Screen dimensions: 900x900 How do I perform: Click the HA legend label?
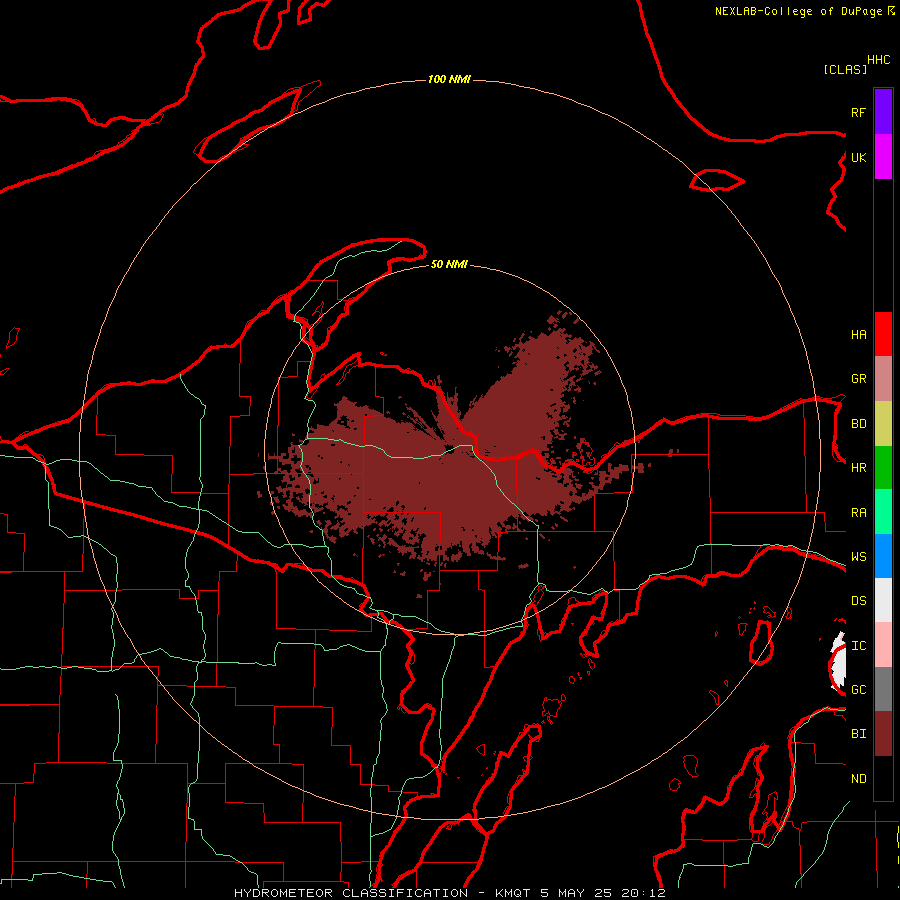(858, 335)
